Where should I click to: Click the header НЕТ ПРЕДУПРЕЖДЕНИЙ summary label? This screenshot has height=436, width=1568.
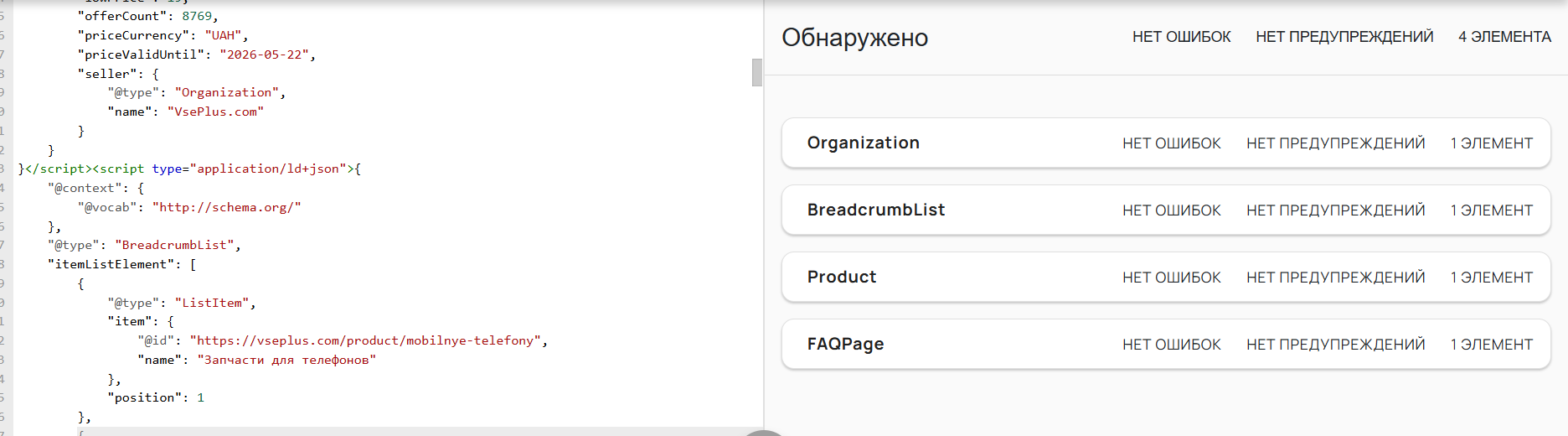pyautogui.click(x=1344, y=37)
